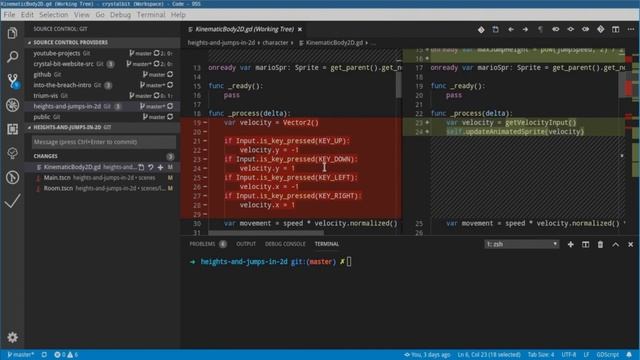Click the master branch of public repository
This screenshot has width=640, height=360.
[154, 117]
